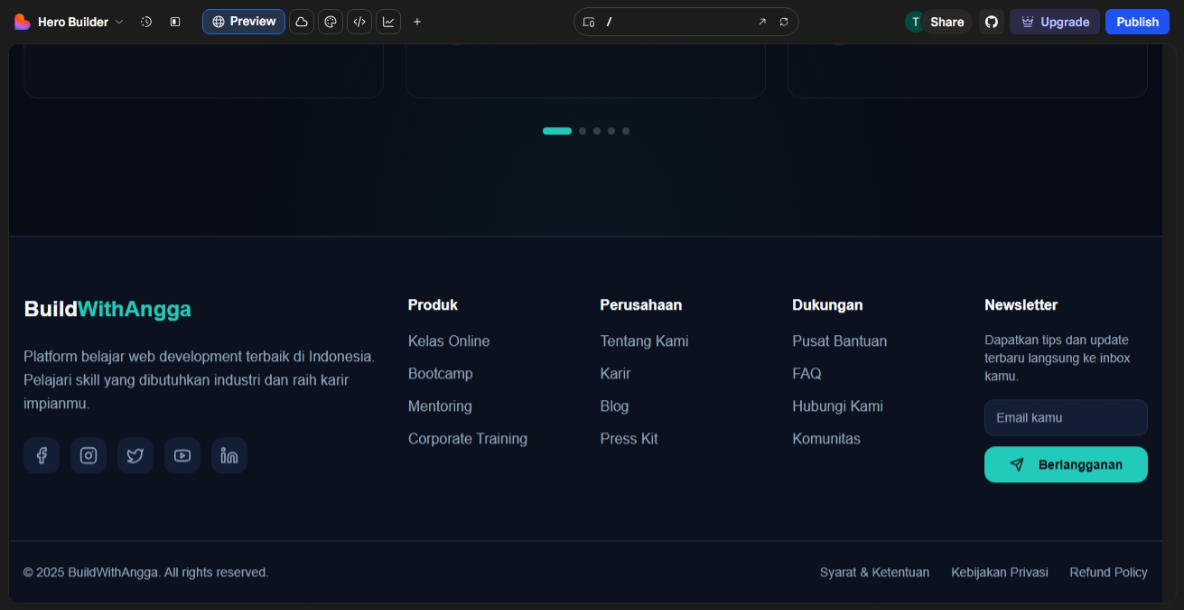The height and width of the screenshot is (610, 1184).
Task: Click the Email kamu input field
Action: tap(1065, 418)
